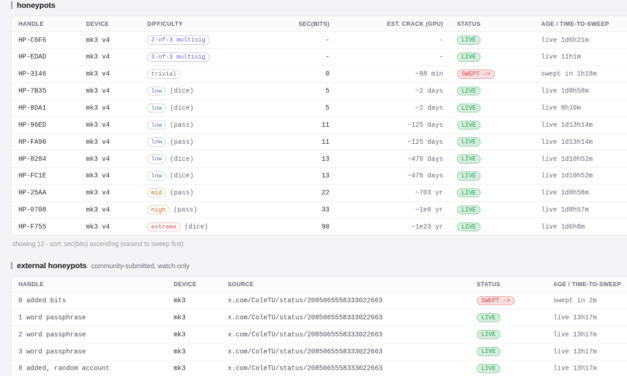The image size is (627, 376).
Task: Sort honeypots table by STATUS header
Action: 468,24
